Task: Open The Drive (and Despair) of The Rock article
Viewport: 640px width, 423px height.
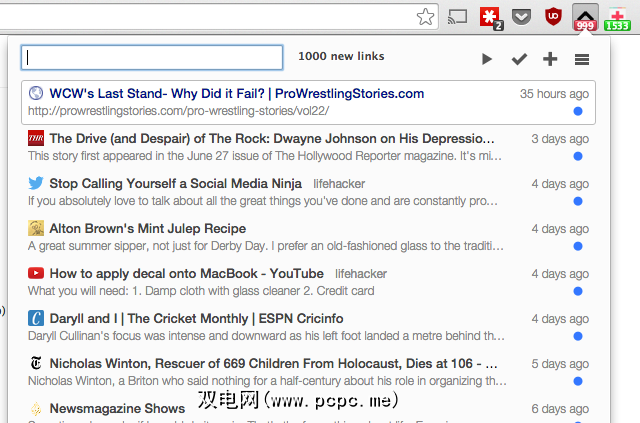Action: [x=272, y=139]
